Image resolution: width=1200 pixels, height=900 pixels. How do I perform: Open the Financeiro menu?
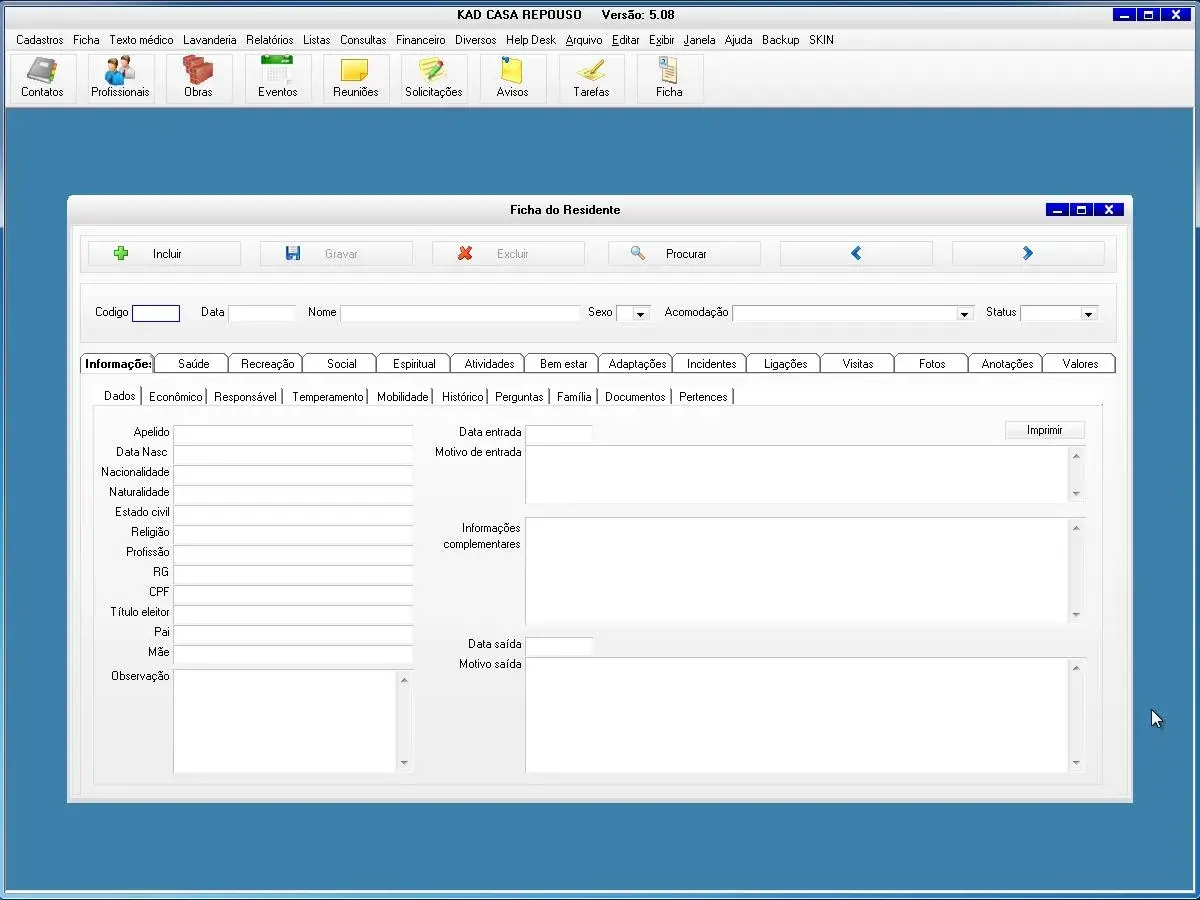click(420, 40)
